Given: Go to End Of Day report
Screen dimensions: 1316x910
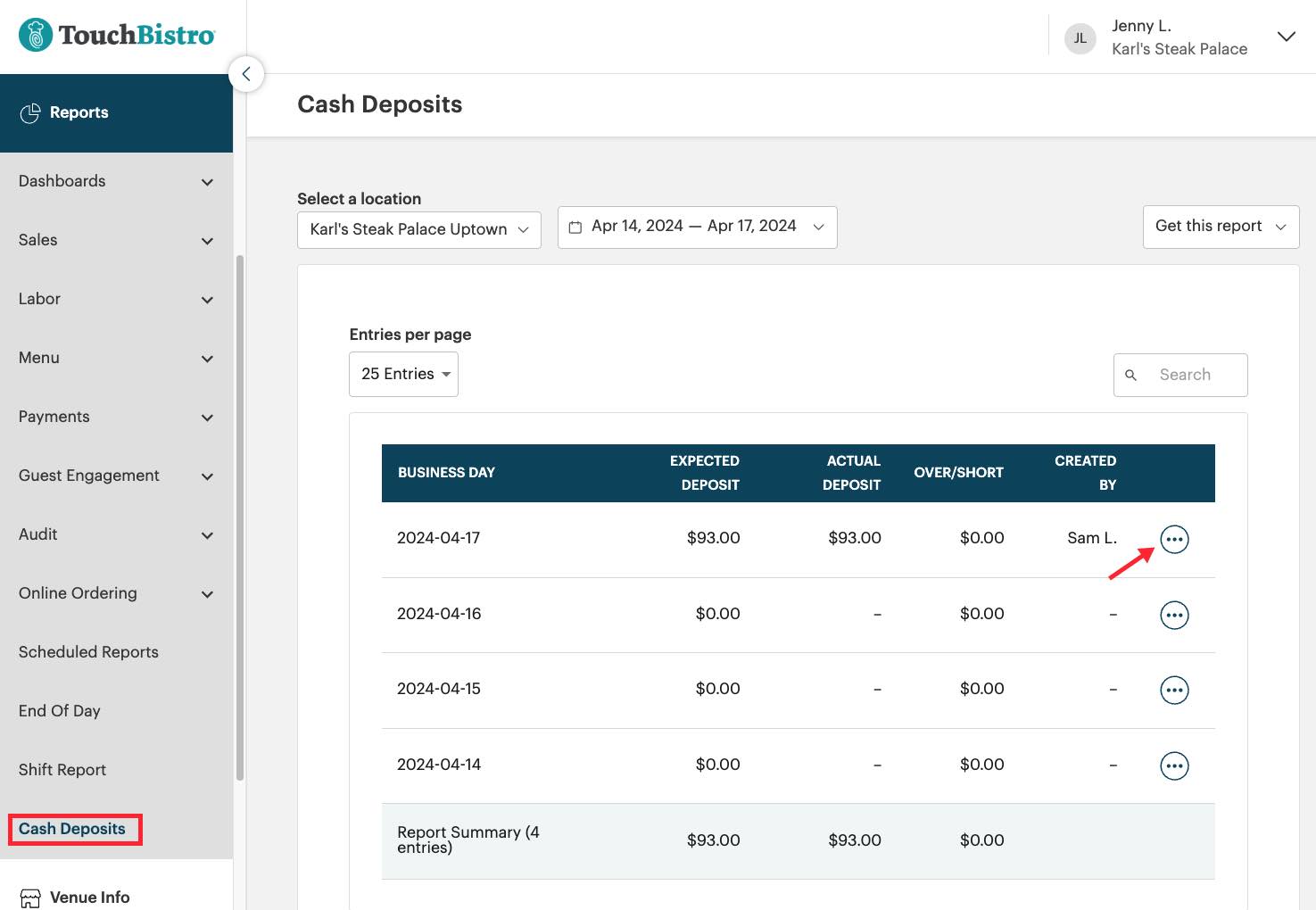Looking at the screenshot, I should [x=59, y=710].
